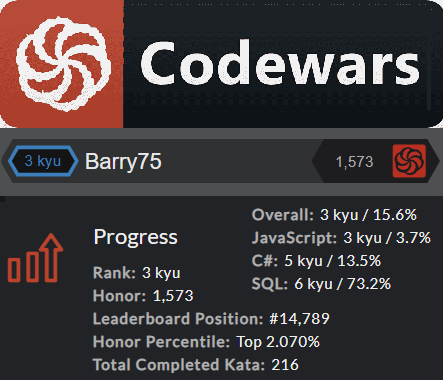Viewport: 443px width, 380px height.
Task: Click the small red Codewars badge icon
Action: tap(409, 161)
